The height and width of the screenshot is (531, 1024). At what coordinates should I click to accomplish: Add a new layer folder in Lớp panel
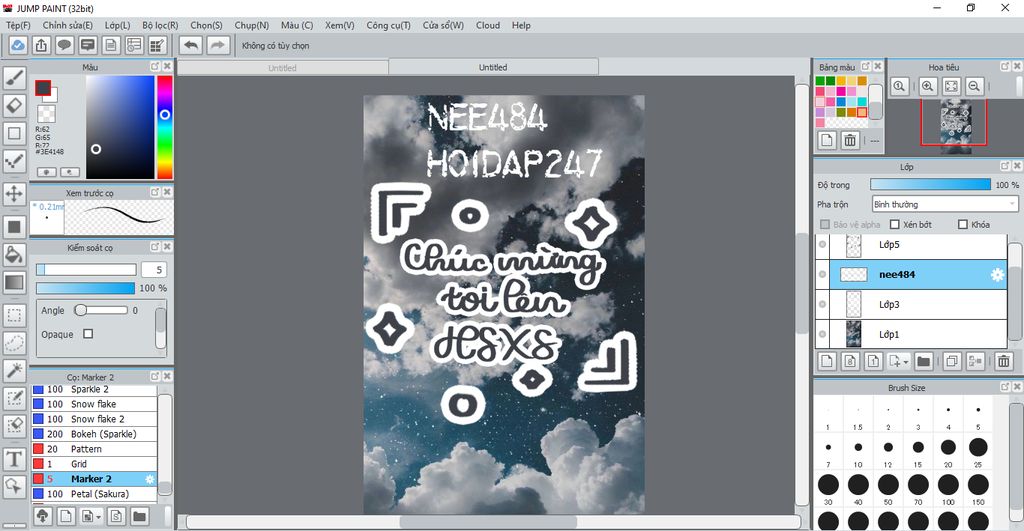click(x=923, y=361)
